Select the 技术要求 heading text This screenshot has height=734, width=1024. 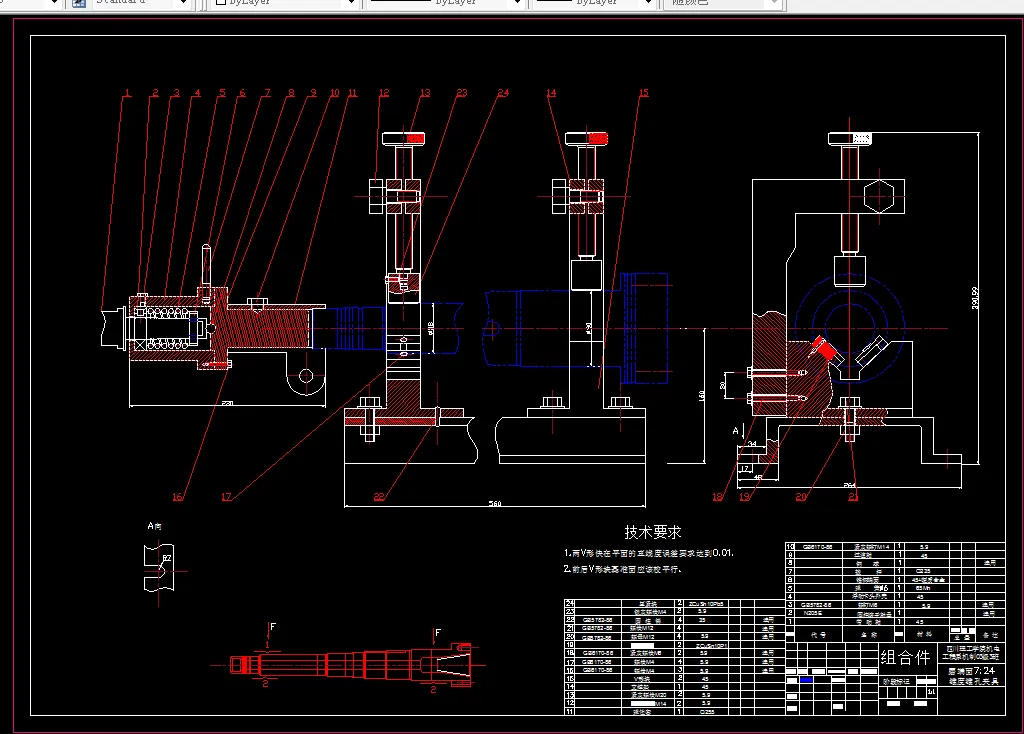pyautogui.click(x=652, y=532)
